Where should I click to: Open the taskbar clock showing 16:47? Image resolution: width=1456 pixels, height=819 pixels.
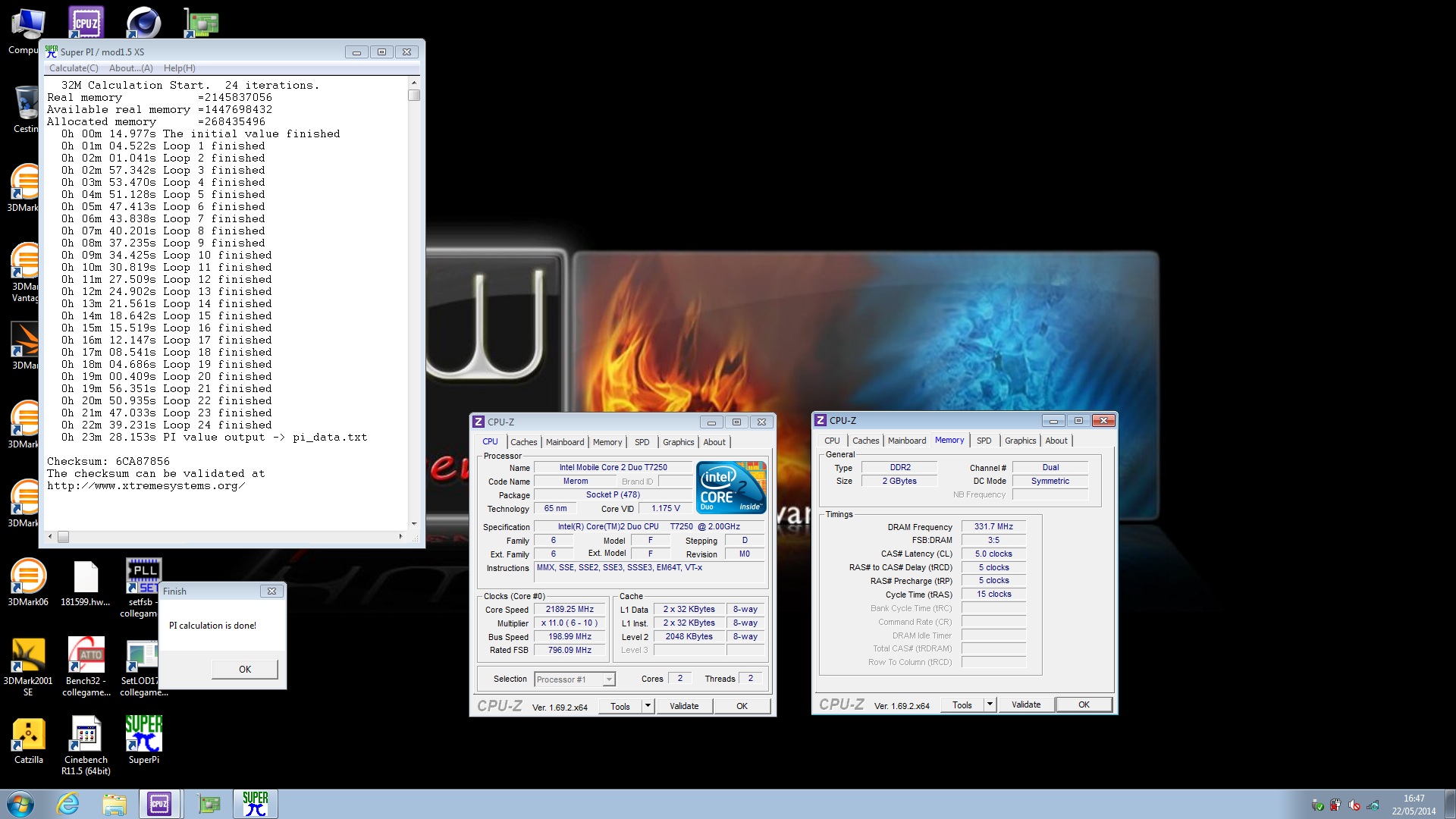pyautogui.click(x=1414, y=805)
